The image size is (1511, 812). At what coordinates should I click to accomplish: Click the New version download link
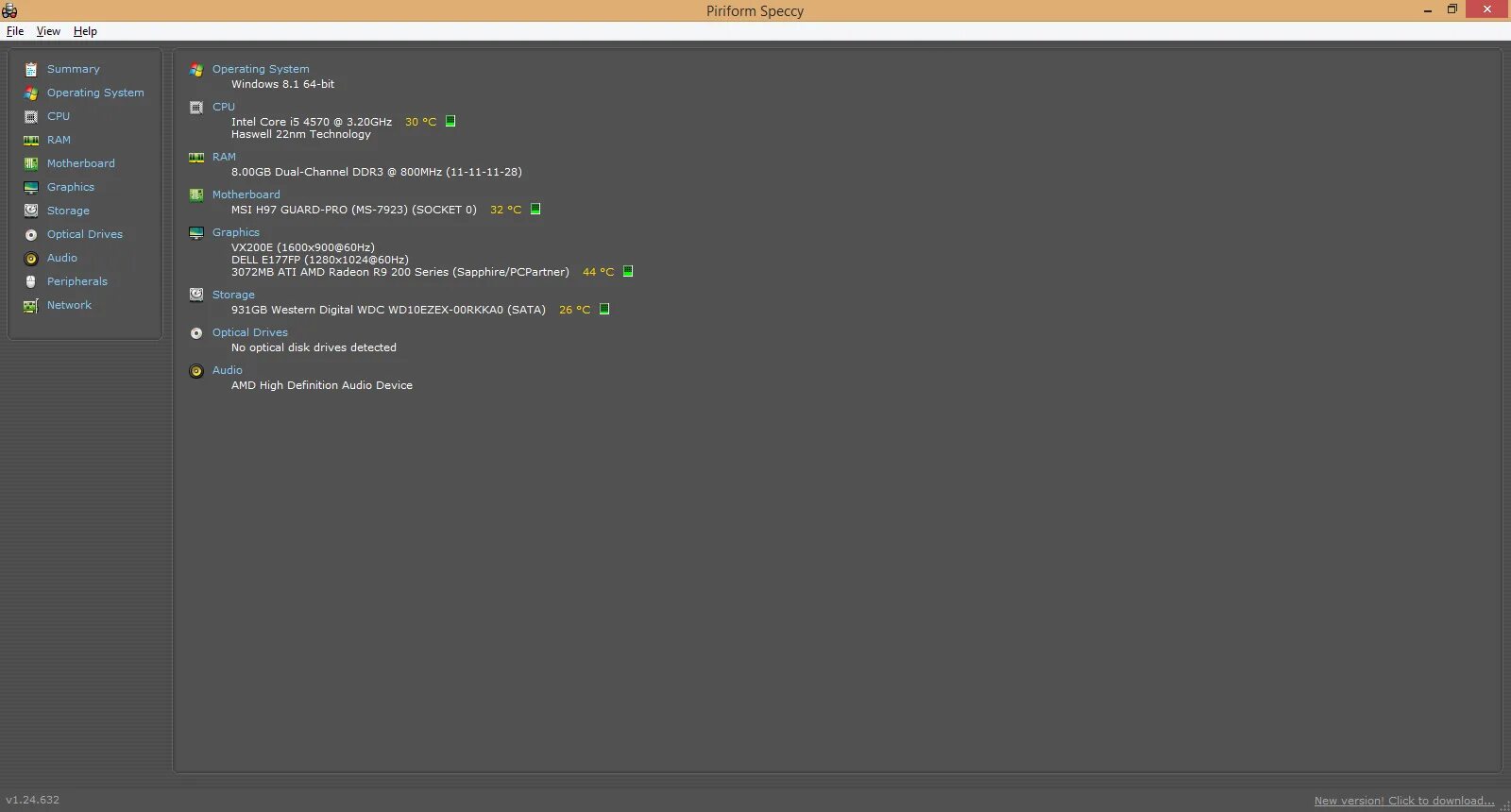(x=1404, y=801)
